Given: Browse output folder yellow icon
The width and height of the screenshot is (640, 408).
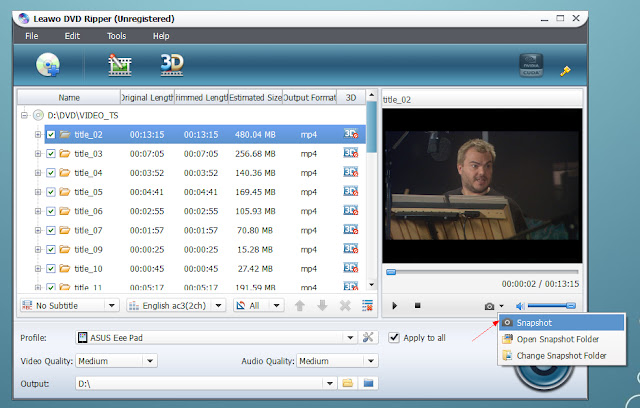Looking at the screenshot, I should (348, 383).
